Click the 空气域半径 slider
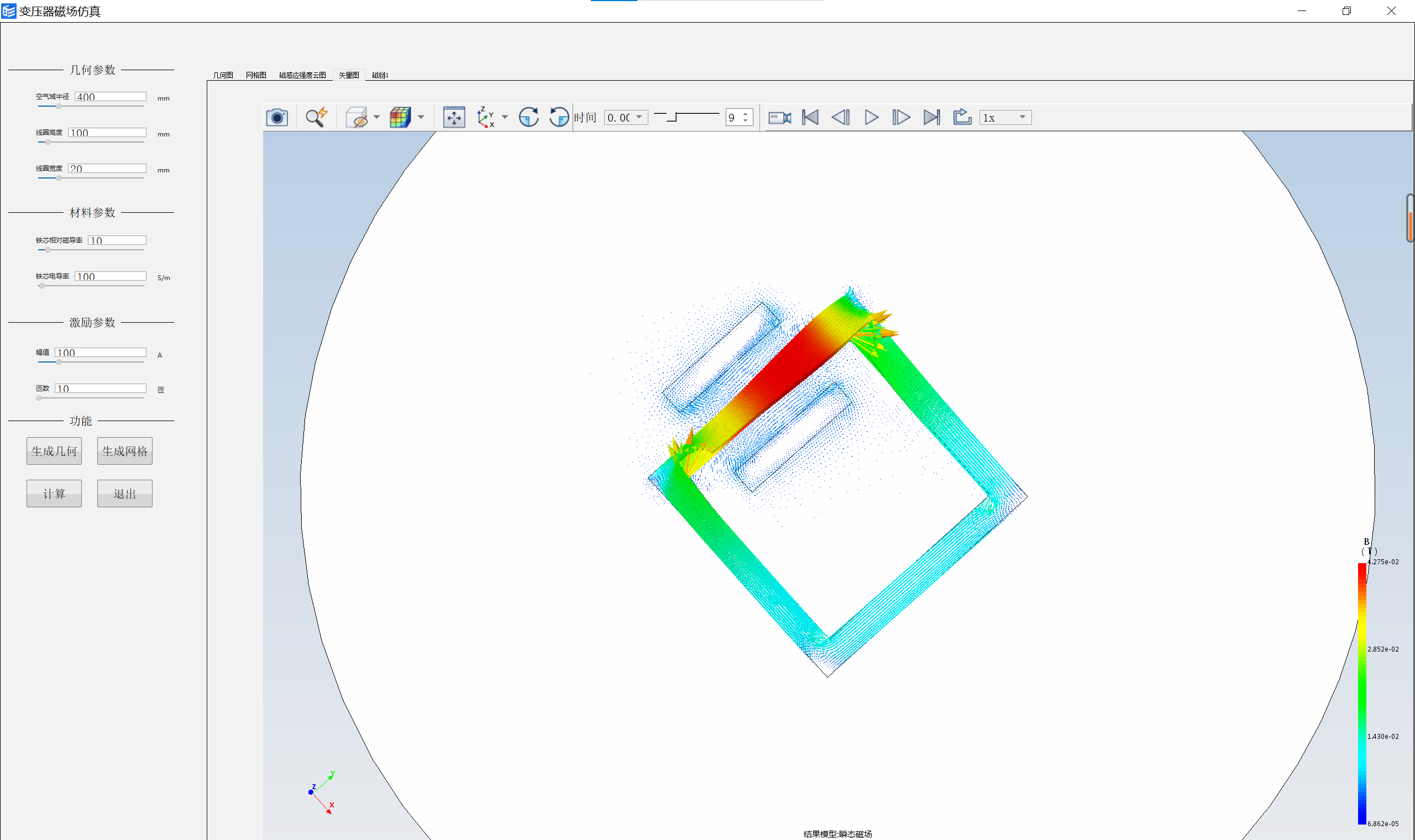Image resolution: width=1415 pixels, height=840 pixels. click(91, 107)
